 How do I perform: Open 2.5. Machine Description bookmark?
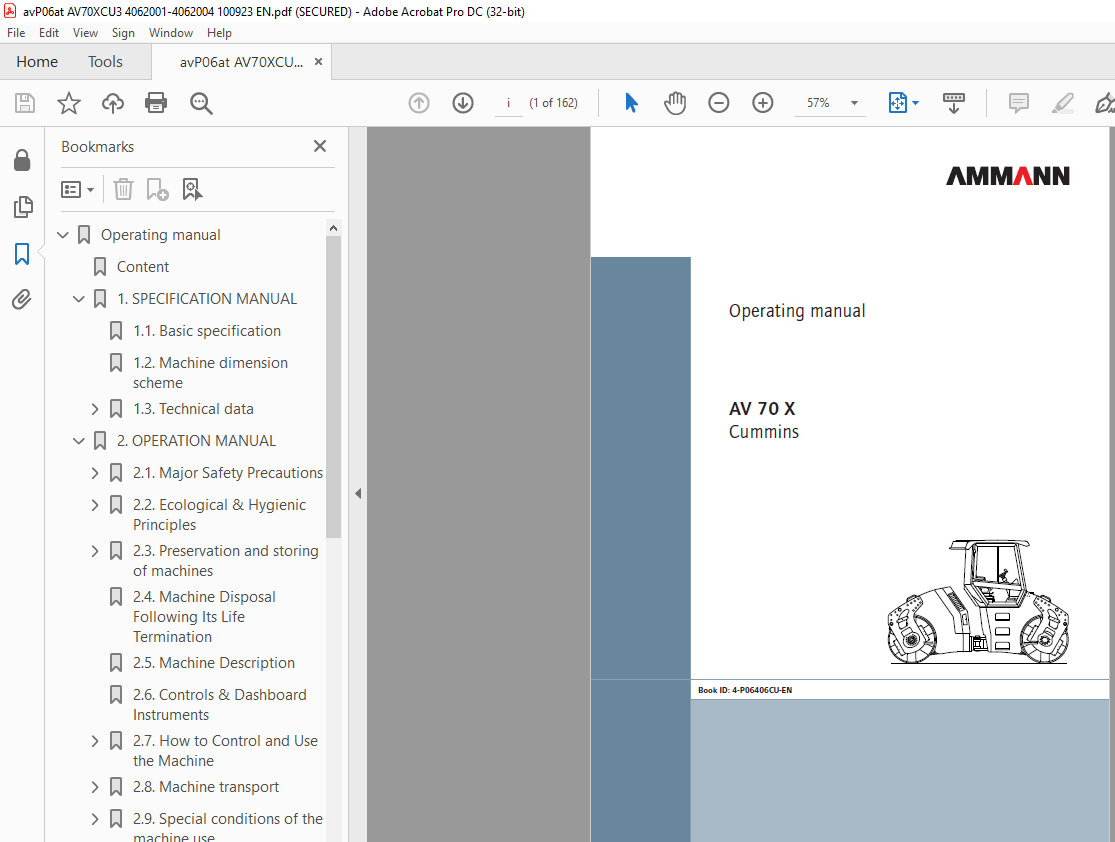(x=214, y=663)
